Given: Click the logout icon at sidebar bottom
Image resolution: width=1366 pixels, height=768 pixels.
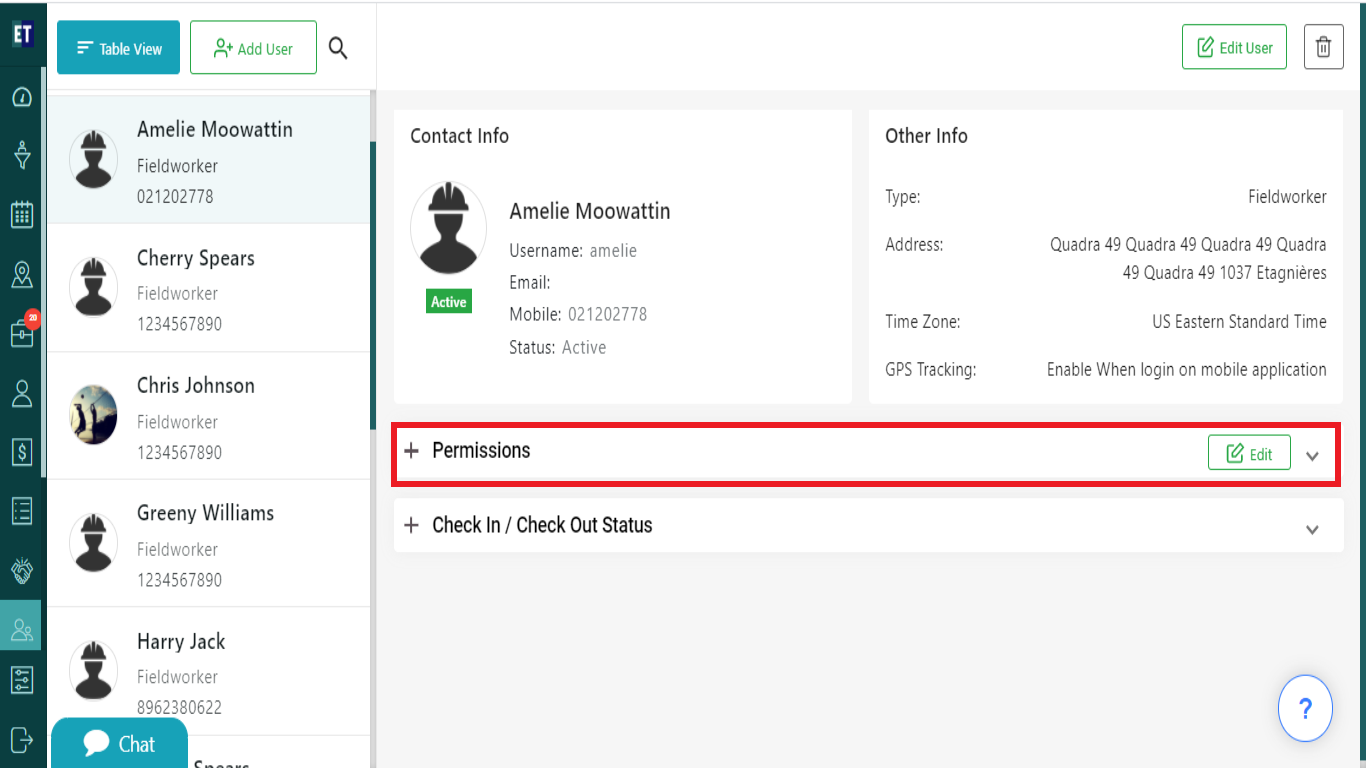Looking at the screenshot, I should 22,739.
